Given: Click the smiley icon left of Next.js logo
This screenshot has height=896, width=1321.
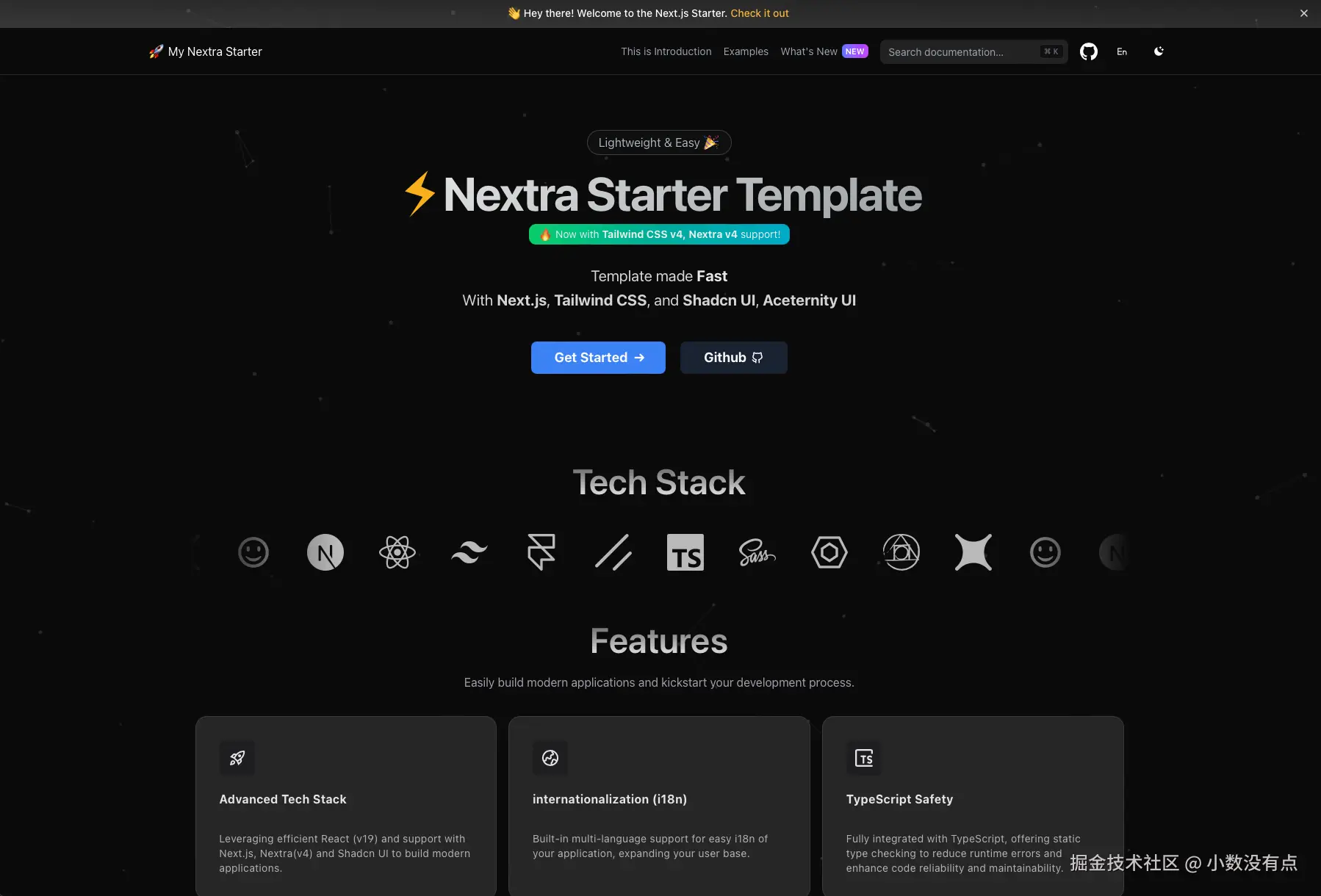Looking at the screenshot, I should (253, 552).
